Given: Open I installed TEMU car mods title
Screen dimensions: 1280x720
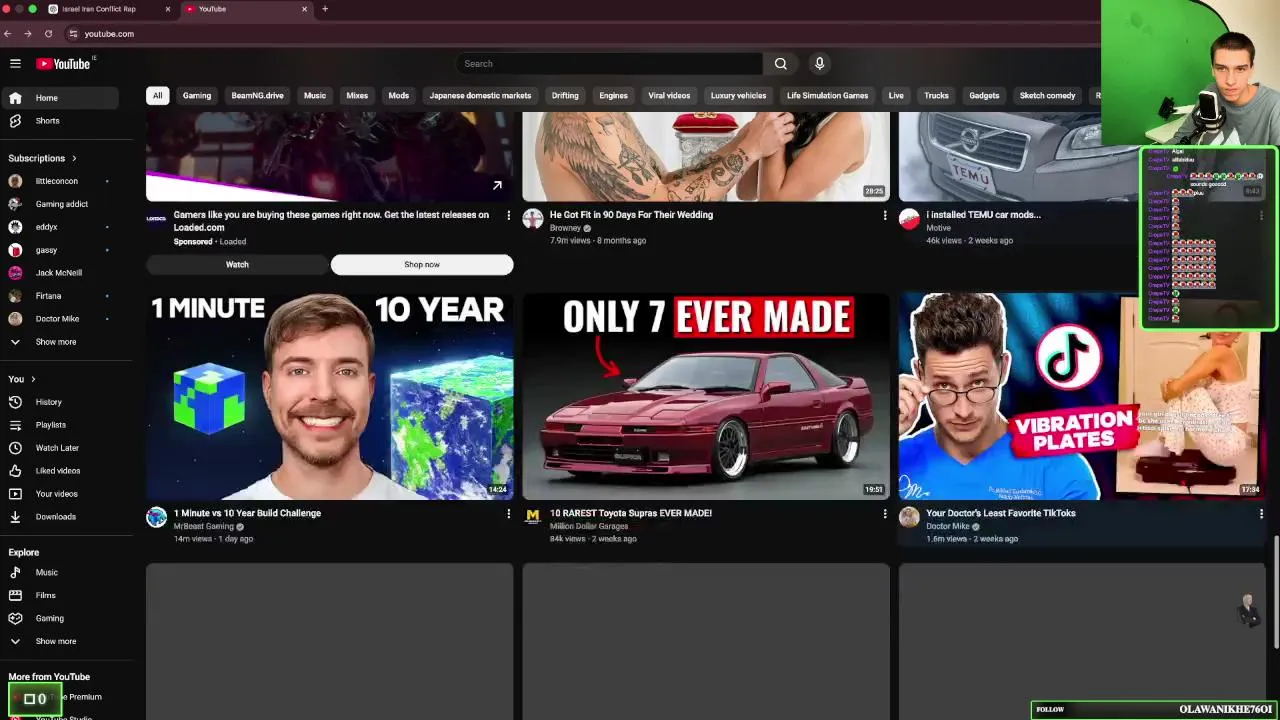Looking at the screenshot, I should [x=983, y=215].
